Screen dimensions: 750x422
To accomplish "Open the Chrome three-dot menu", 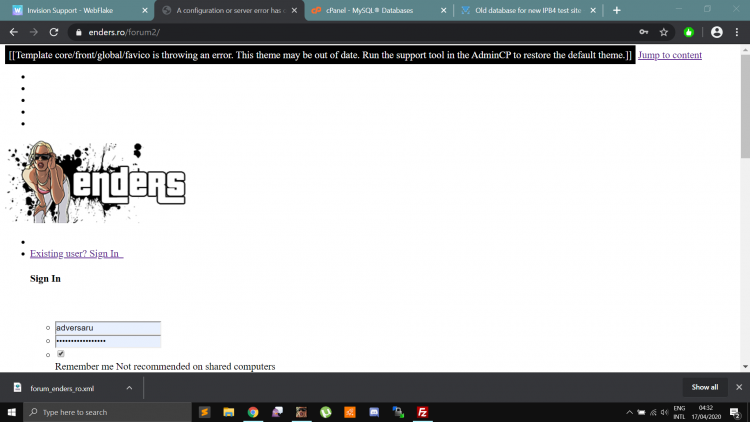I will [x=737, y=32].
